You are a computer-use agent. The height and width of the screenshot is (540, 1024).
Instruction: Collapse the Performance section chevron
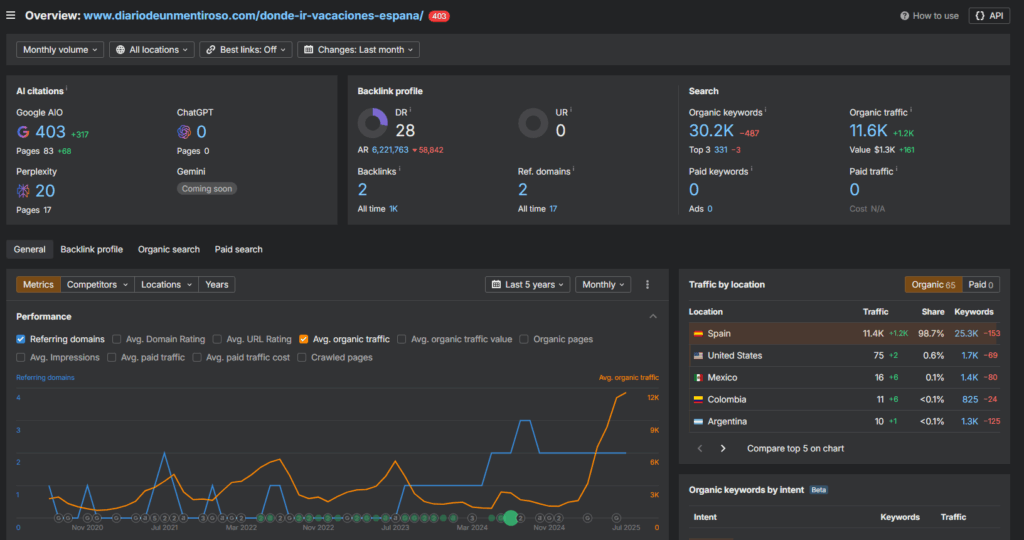[653, 317]
